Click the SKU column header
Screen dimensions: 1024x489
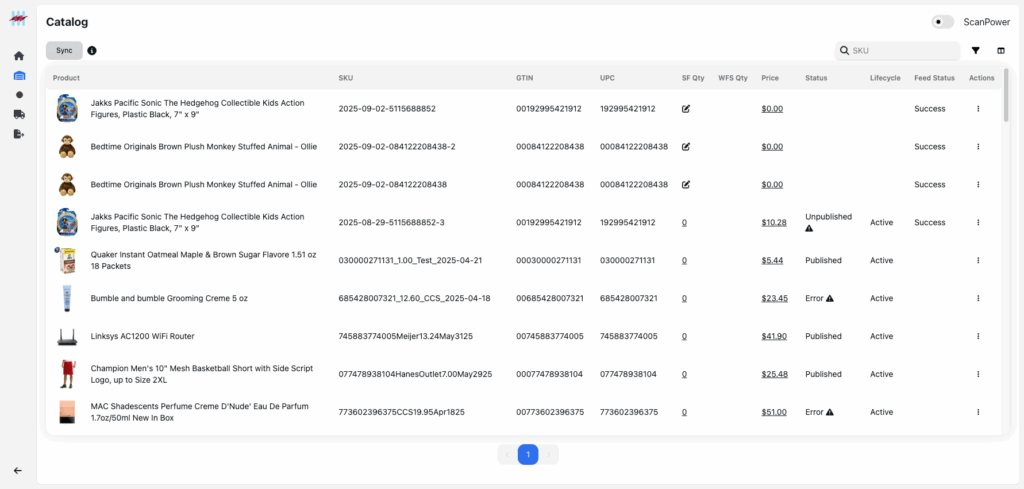(x=345, y=78)
